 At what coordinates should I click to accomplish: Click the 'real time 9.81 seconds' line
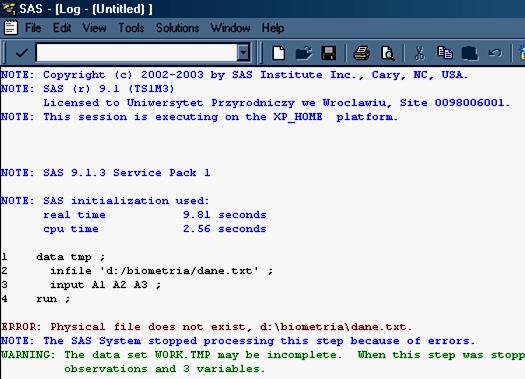pyautogui.click(x=154, y=215)
